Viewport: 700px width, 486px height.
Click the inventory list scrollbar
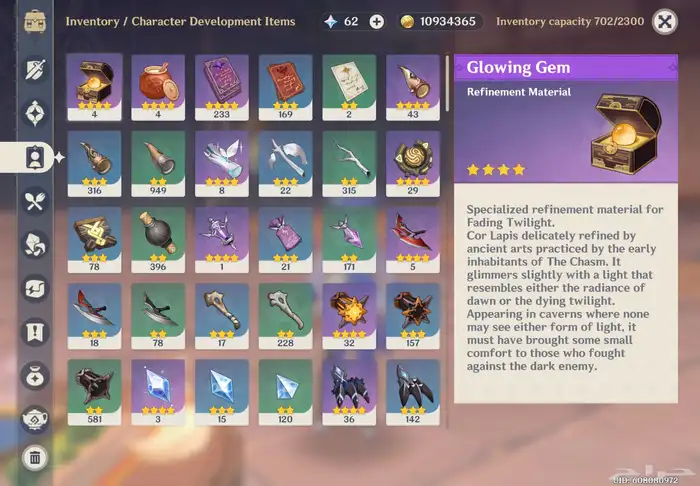[x=447, y=84]
